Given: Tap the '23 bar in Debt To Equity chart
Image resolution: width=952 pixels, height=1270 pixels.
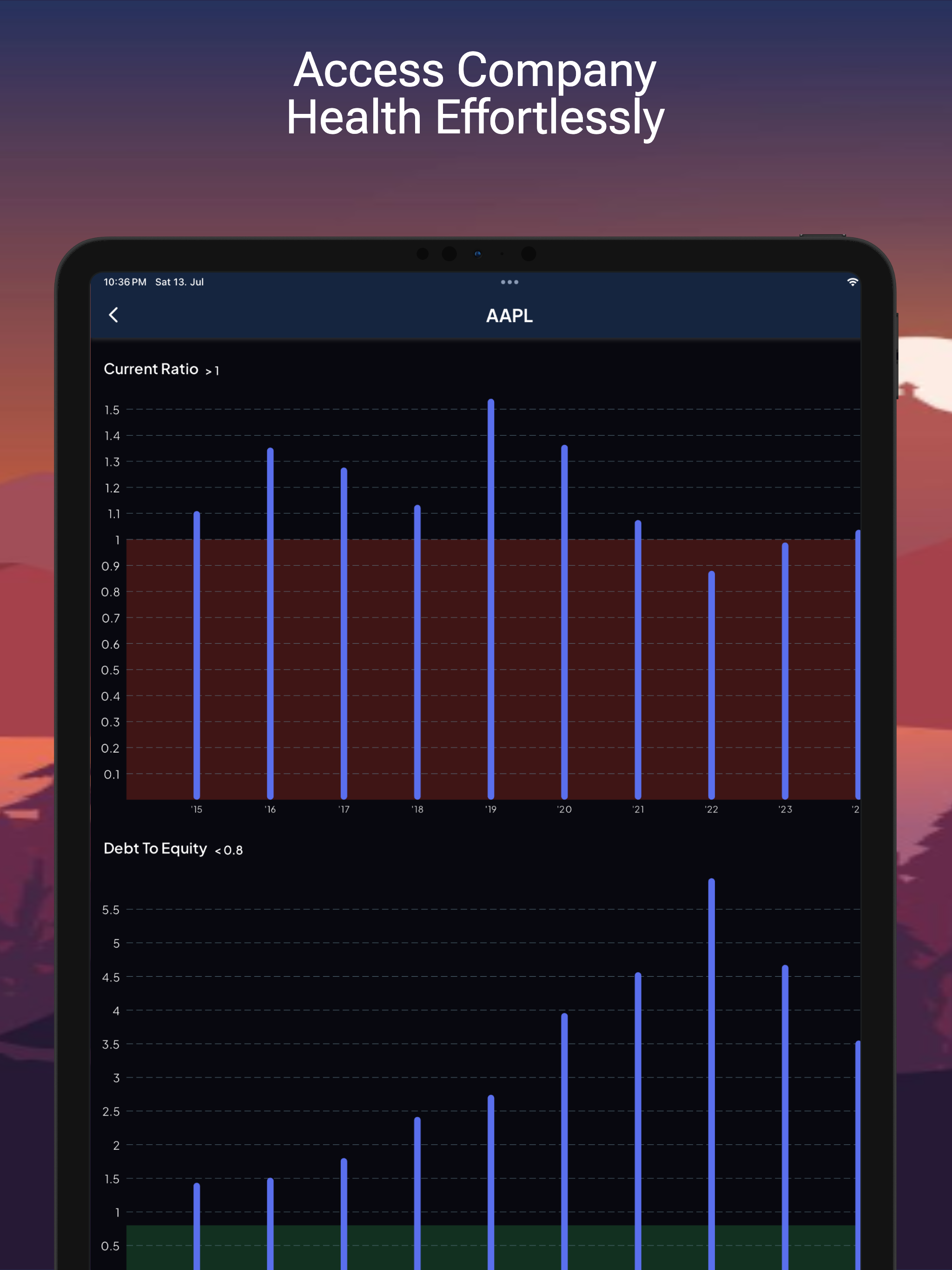Looking at the screenshot, I should [x=785, y=1117].
